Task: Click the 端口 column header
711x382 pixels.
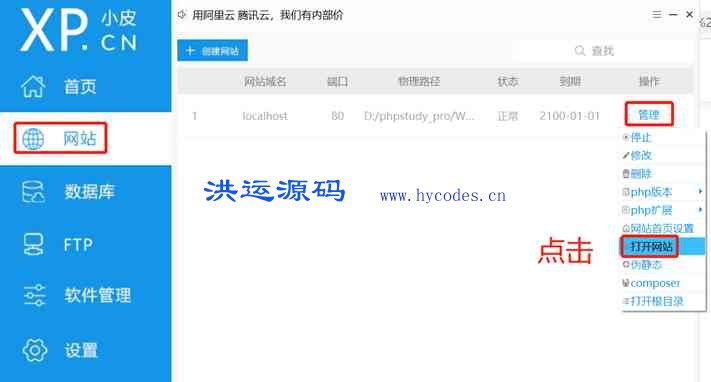Action: 338,81
